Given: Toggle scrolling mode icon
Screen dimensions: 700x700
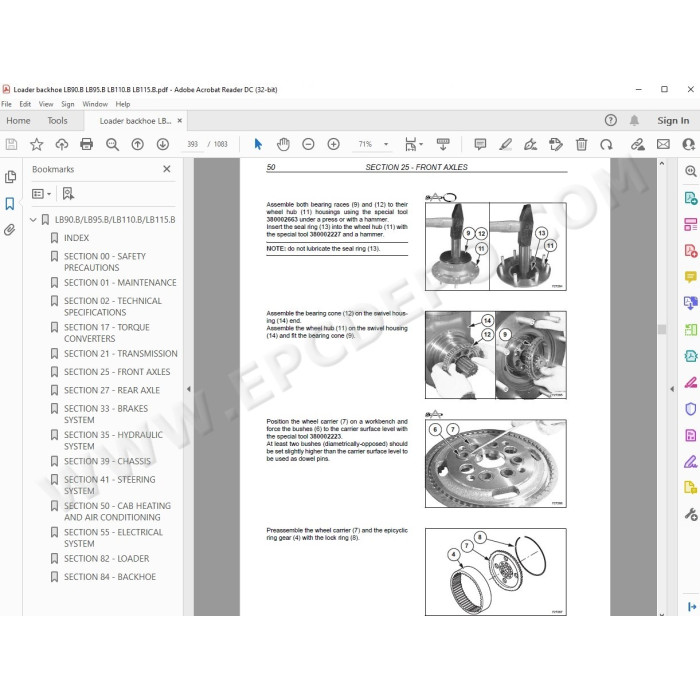Looking at the screenshot, I should (x=443, y=144).
